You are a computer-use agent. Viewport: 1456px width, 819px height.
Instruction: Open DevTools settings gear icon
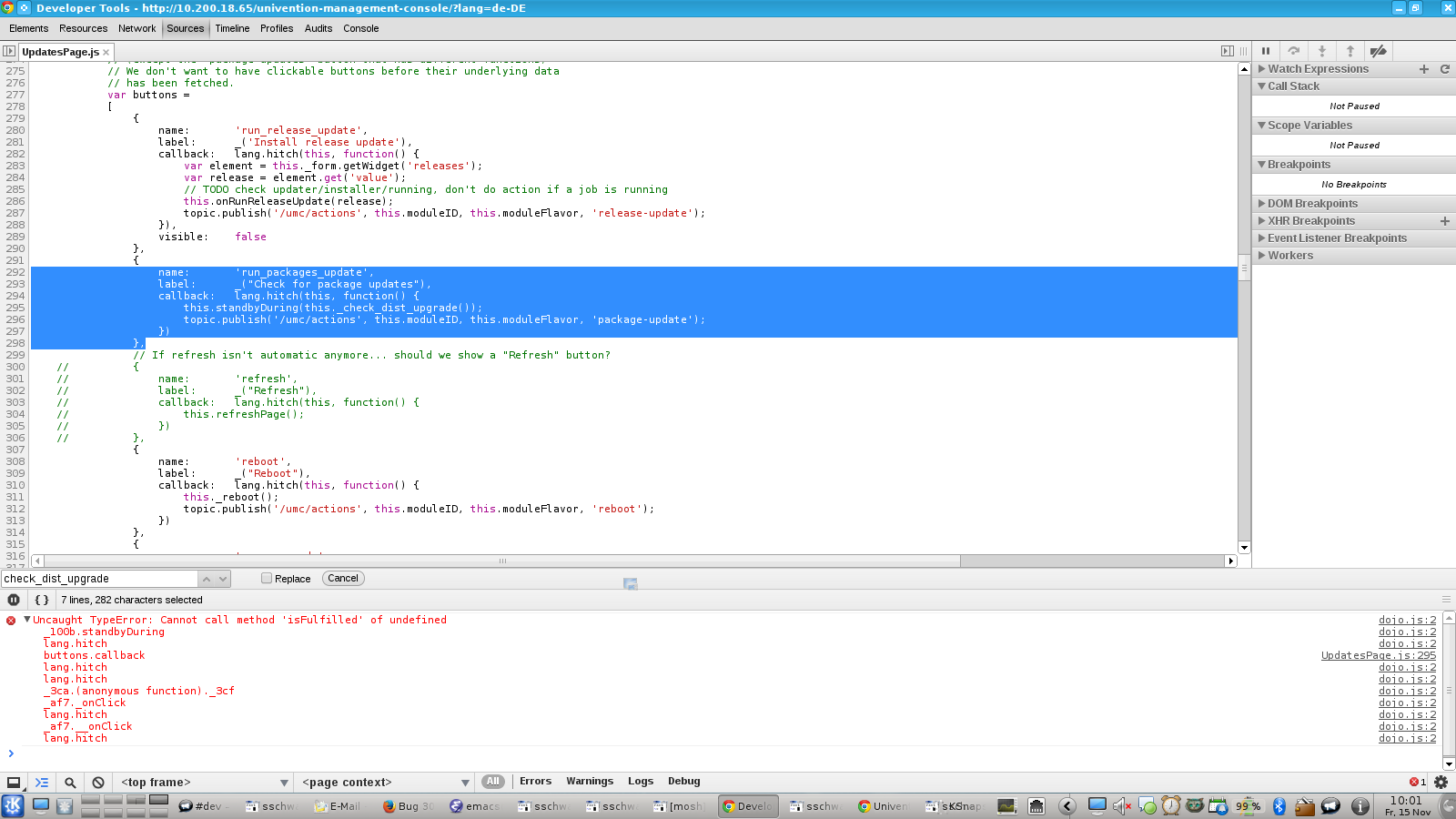coord(1441,782)
